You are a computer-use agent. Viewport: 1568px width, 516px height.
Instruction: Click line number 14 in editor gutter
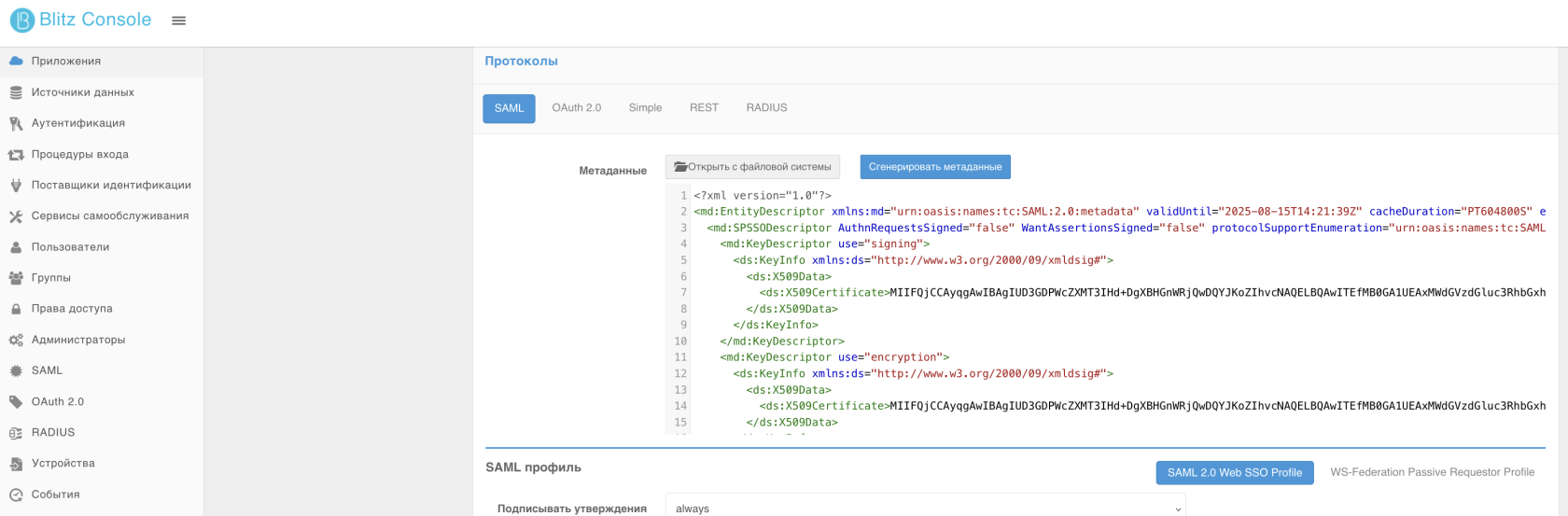coord(680,406)
